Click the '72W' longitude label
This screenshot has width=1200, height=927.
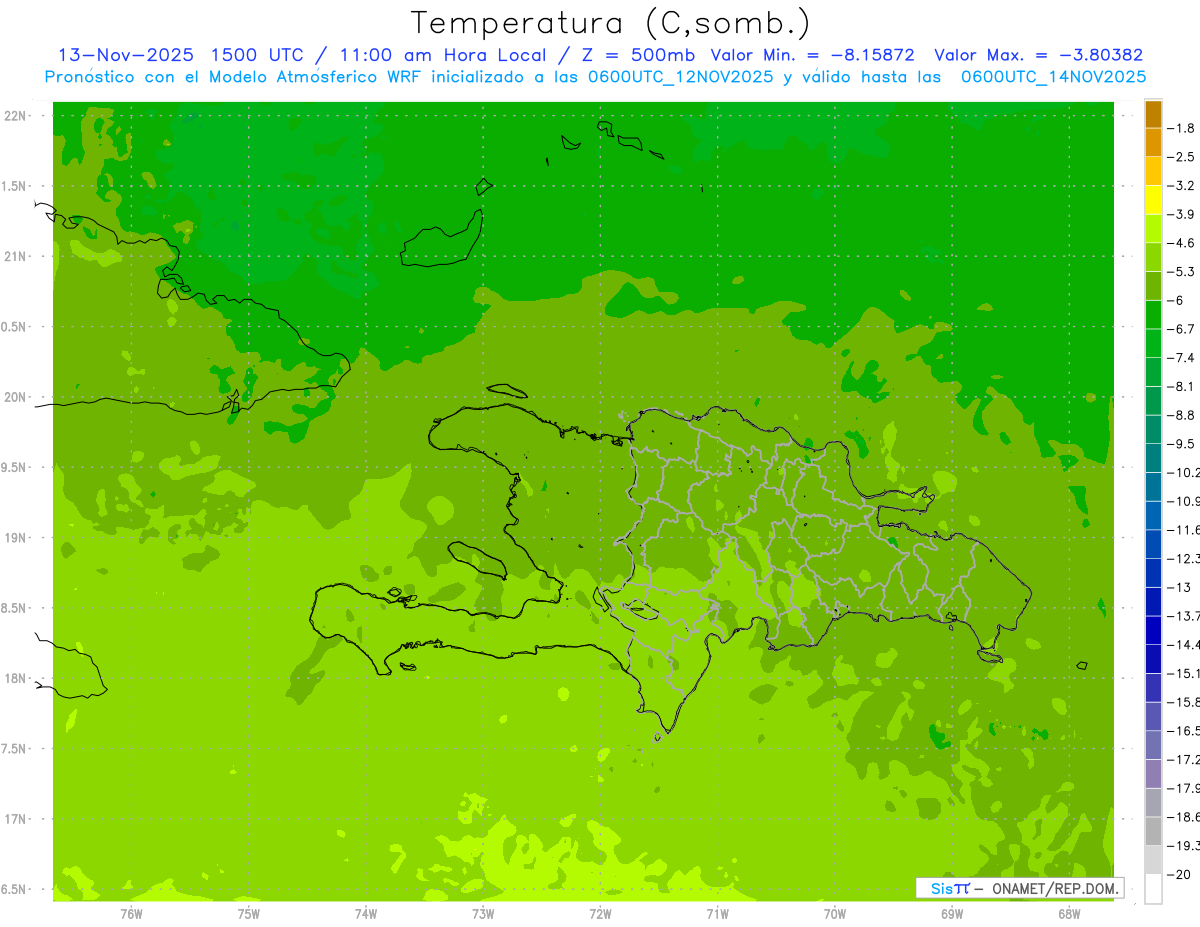click(600, 914)
